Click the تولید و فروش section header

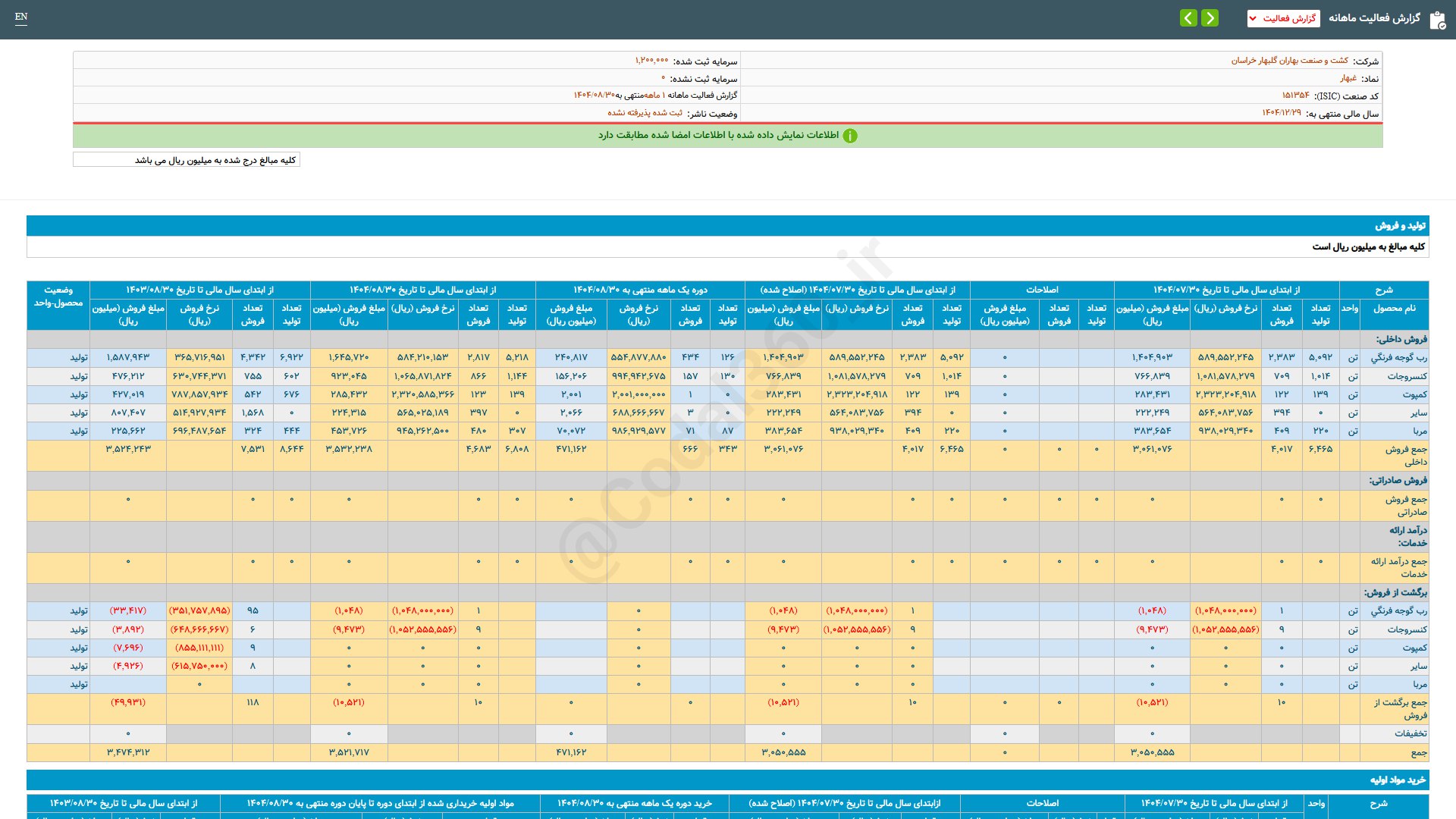1400,226
